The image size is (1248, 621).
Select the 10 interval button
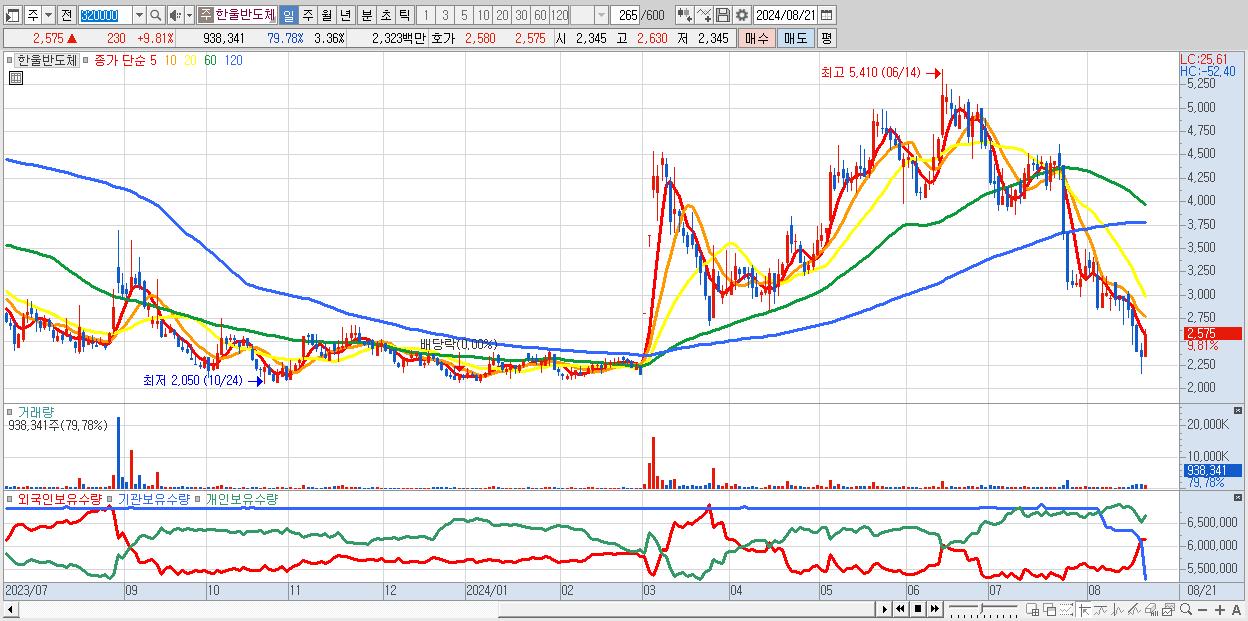coord(484,15)
